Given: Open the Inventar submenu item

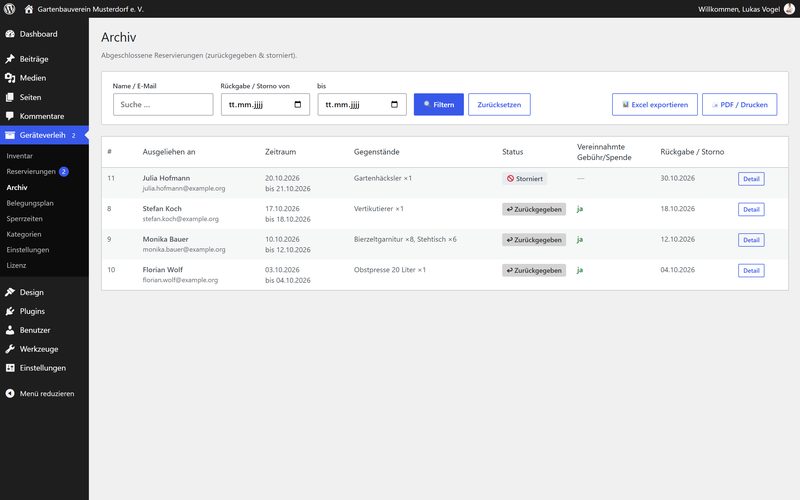Looking at the screenshot, I should [x=19, y=156].
